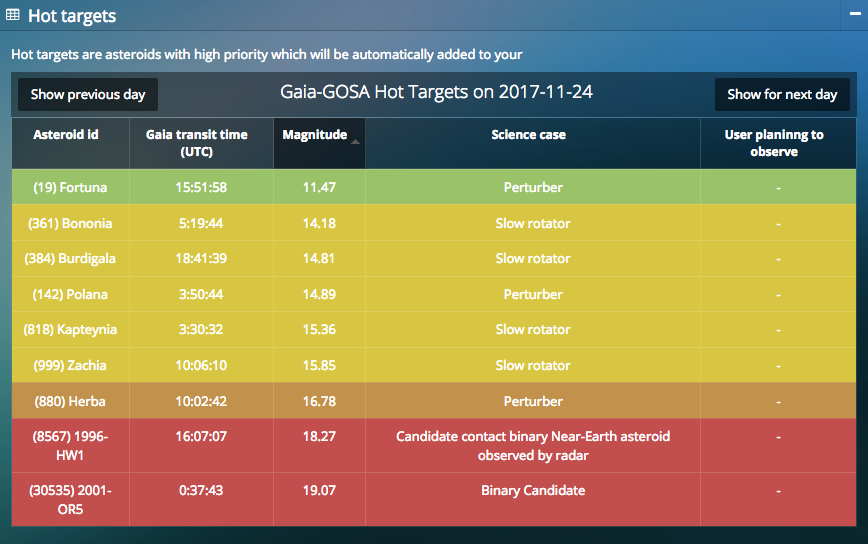The width and height of the screenshot is (868, 544).
Task: Click magnitude value 19.07
Action: (319, 490)
